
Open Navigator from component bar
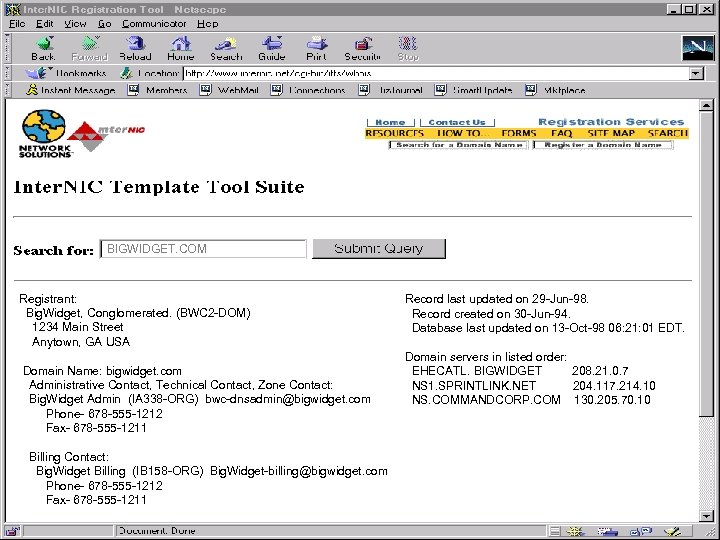coord(574,532)
